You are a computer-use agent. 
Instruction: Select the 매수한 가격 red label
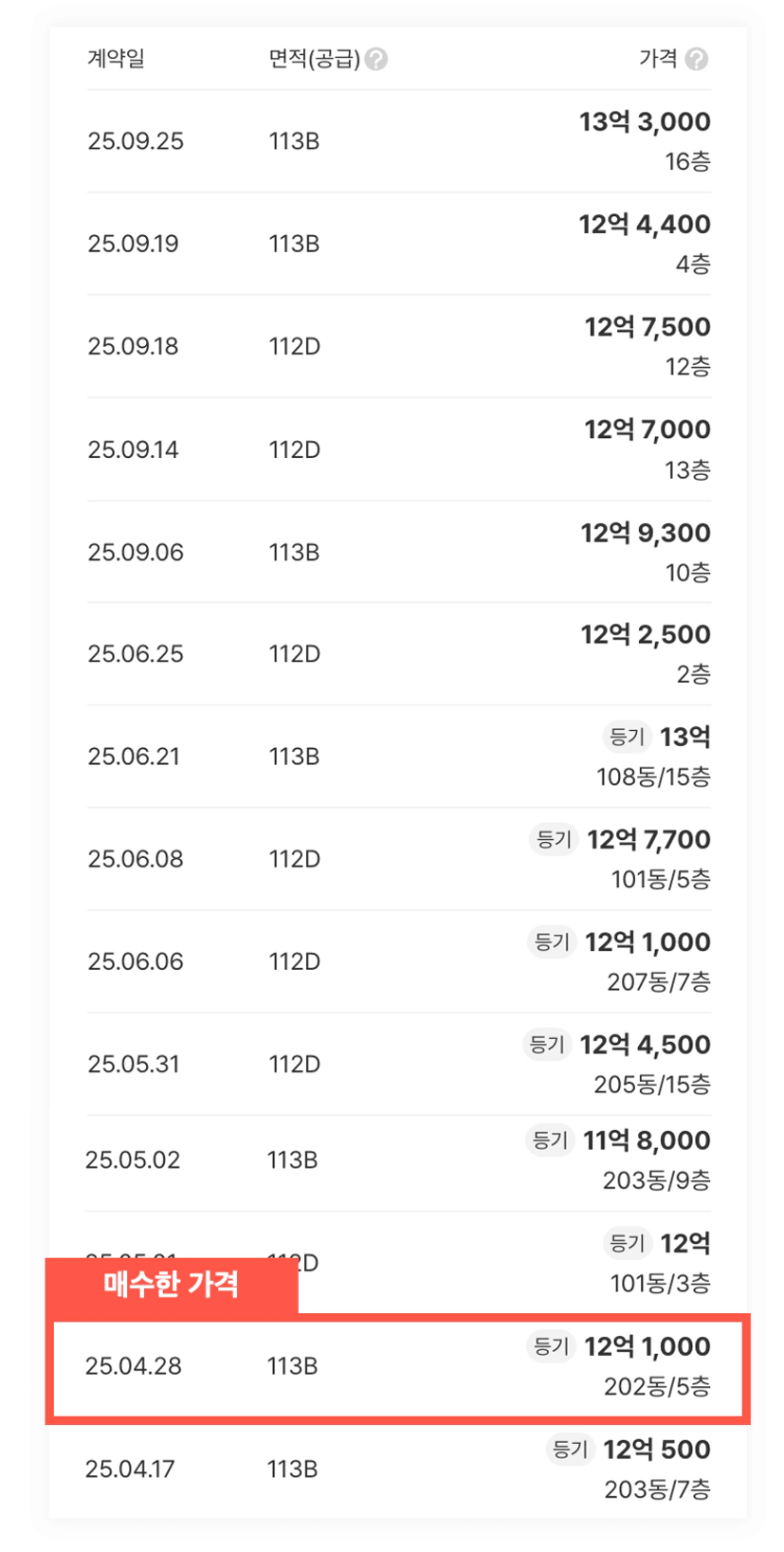pyautogui.click(x=172, y=1285)
